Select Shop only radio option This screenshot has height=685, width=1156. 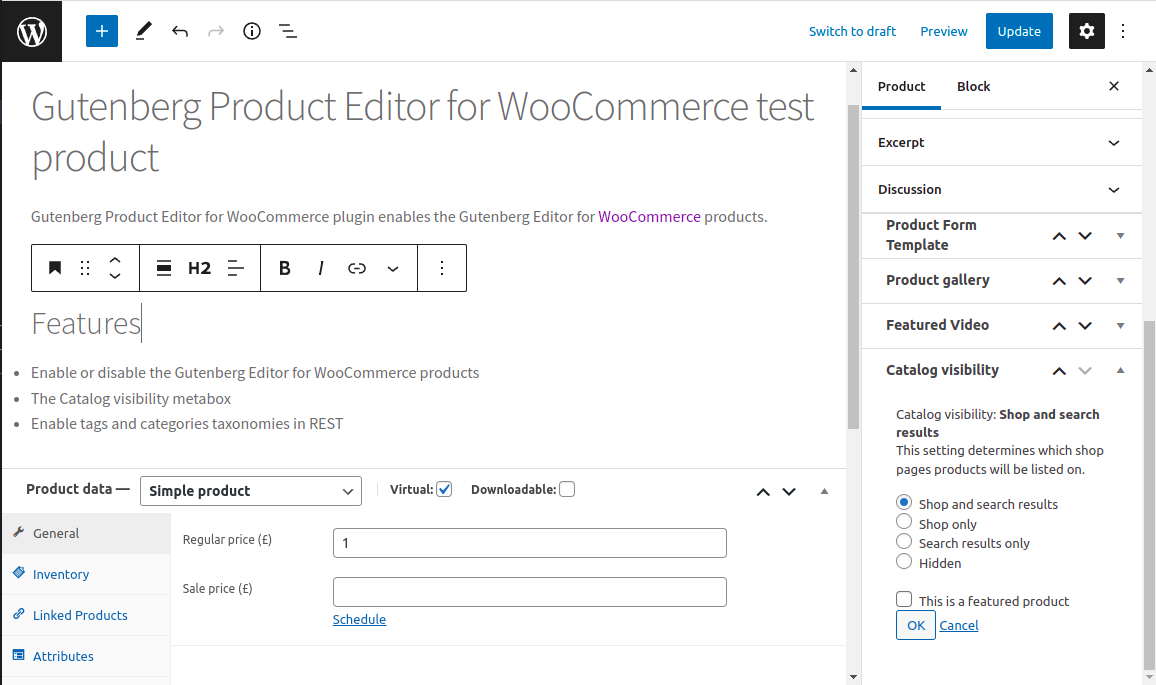[904, 521]
